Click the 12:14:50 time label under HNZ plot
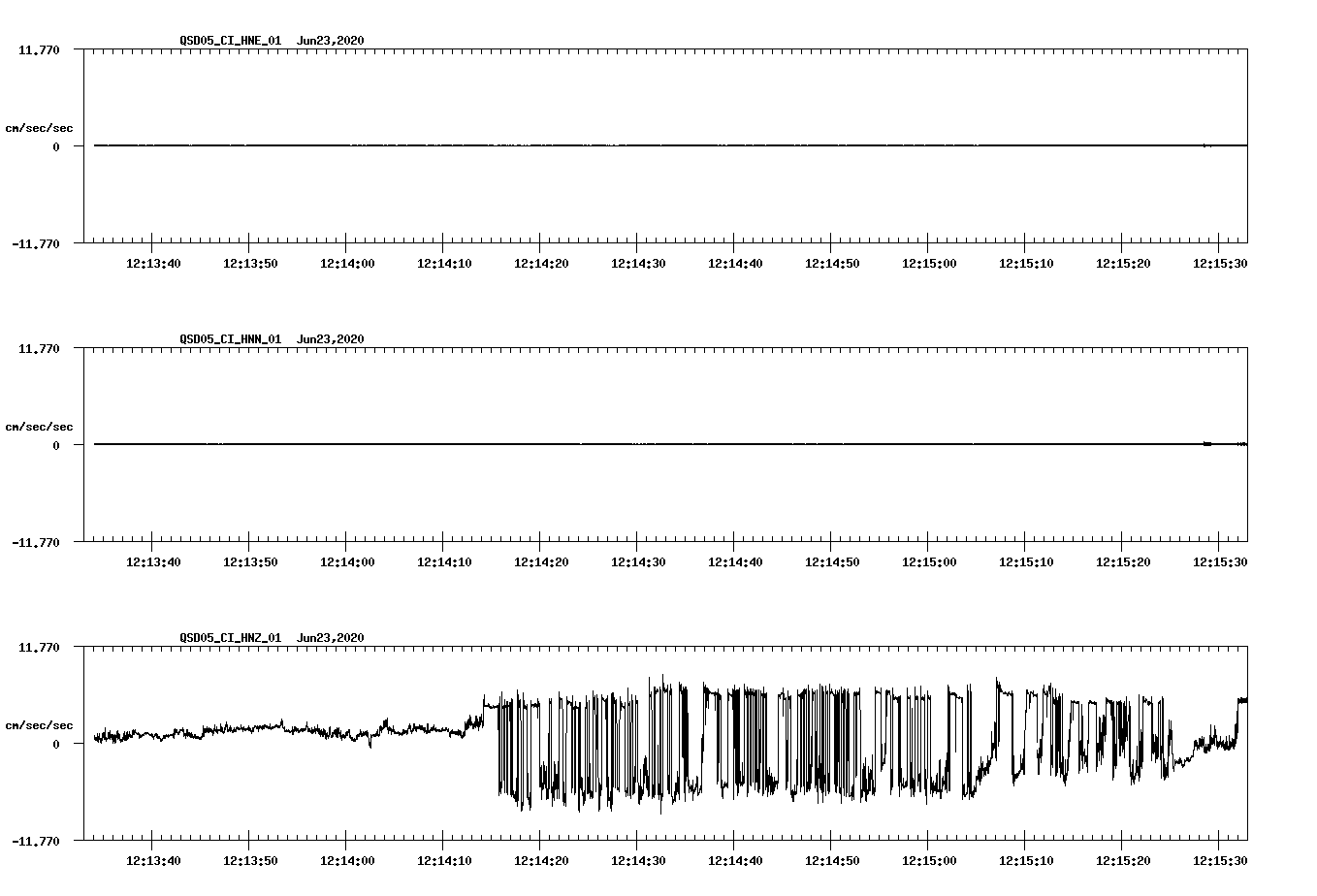 832,861
